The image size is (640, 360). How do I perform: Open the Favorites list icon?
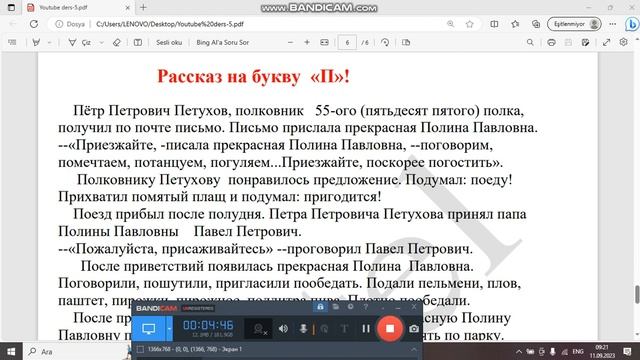[x=515, y=24]
